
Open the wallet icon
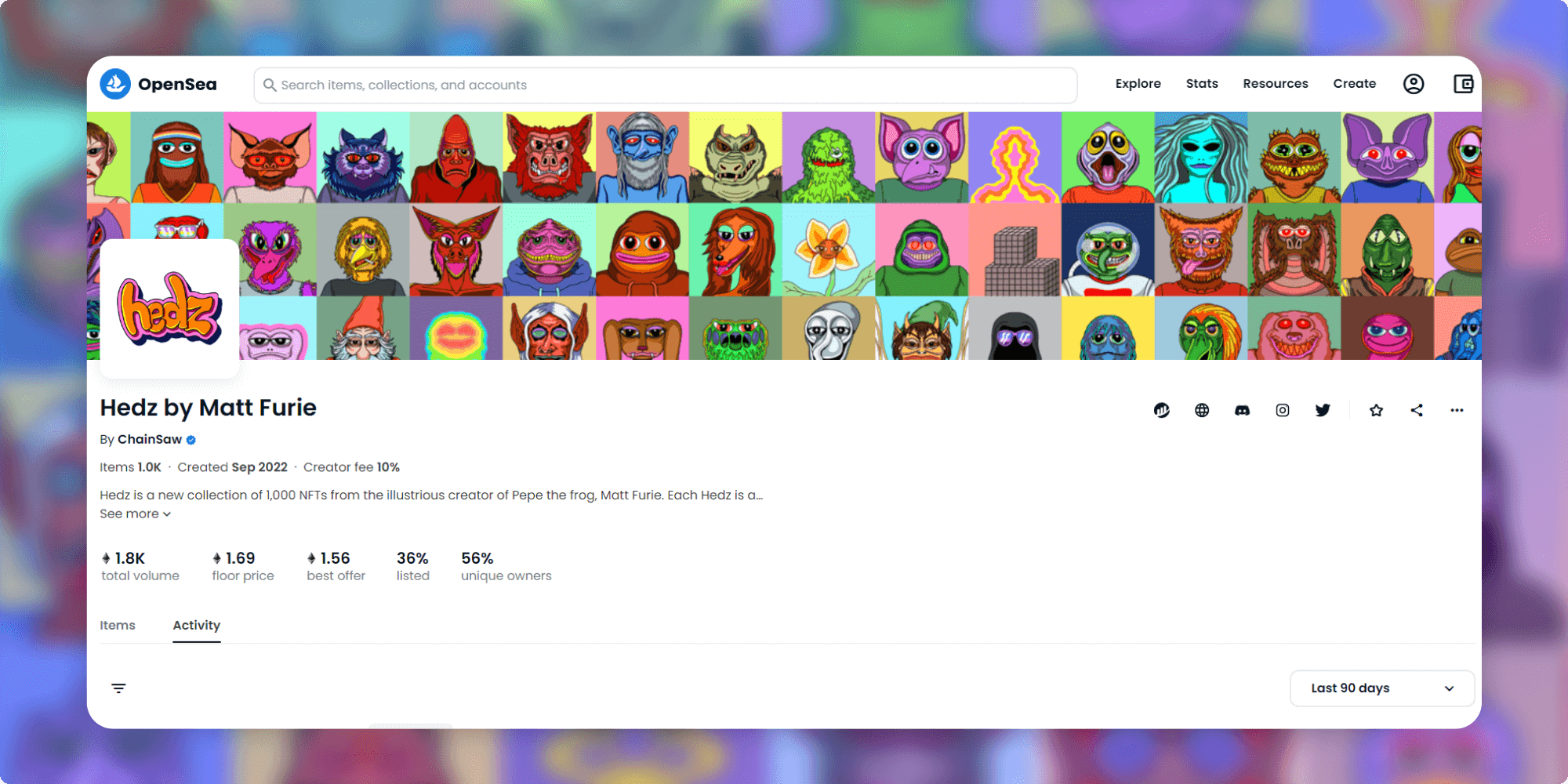(1464, 84)
